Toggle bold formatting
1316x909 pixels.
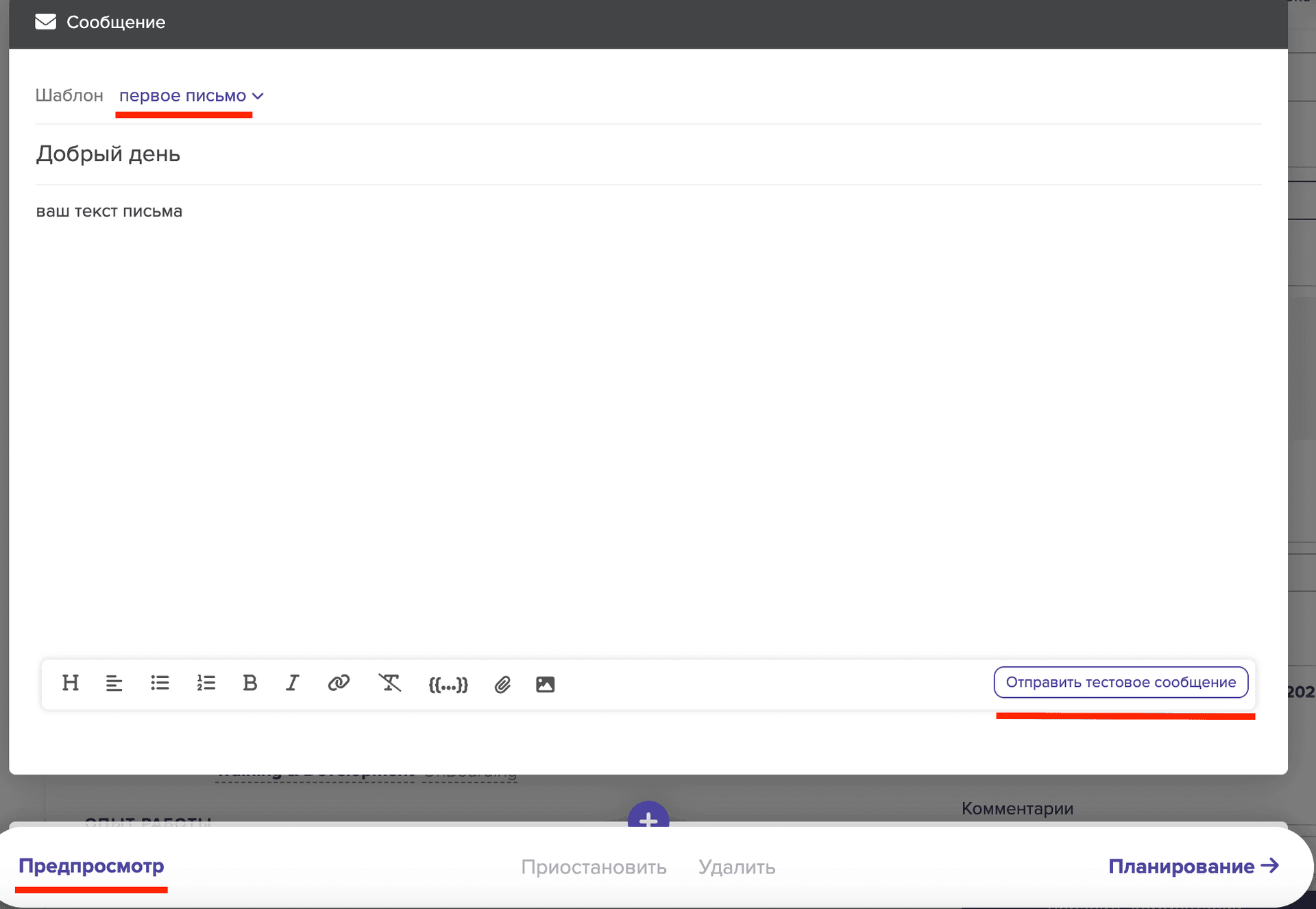pyautogui.click(x=249, y=683)
